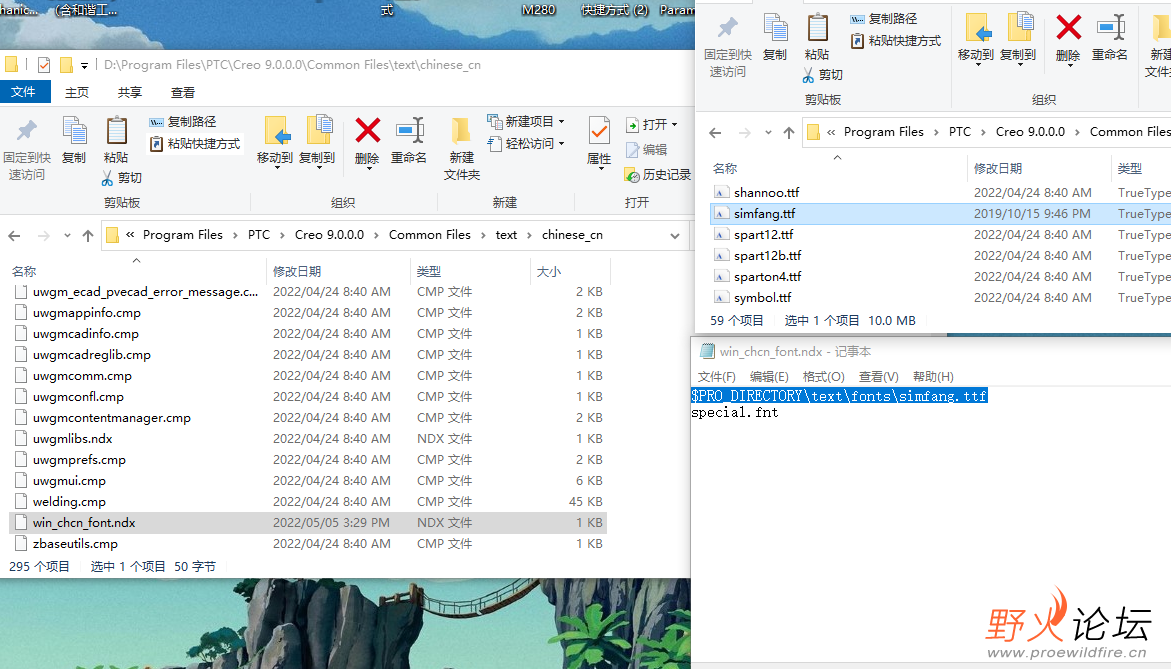Viewport: 1171px width, 669px height.
Task: Click 'PTC' breadcrumb in left address bar
Action: click(x=258, y=234)
